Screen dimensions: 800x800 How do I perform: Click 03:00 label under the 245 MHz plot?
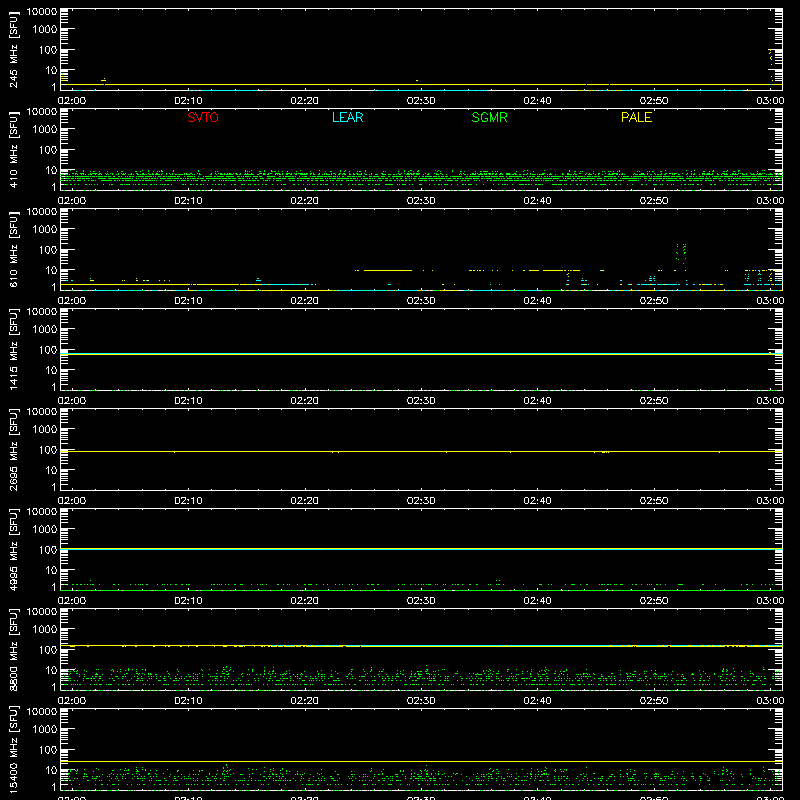[770, 101]
